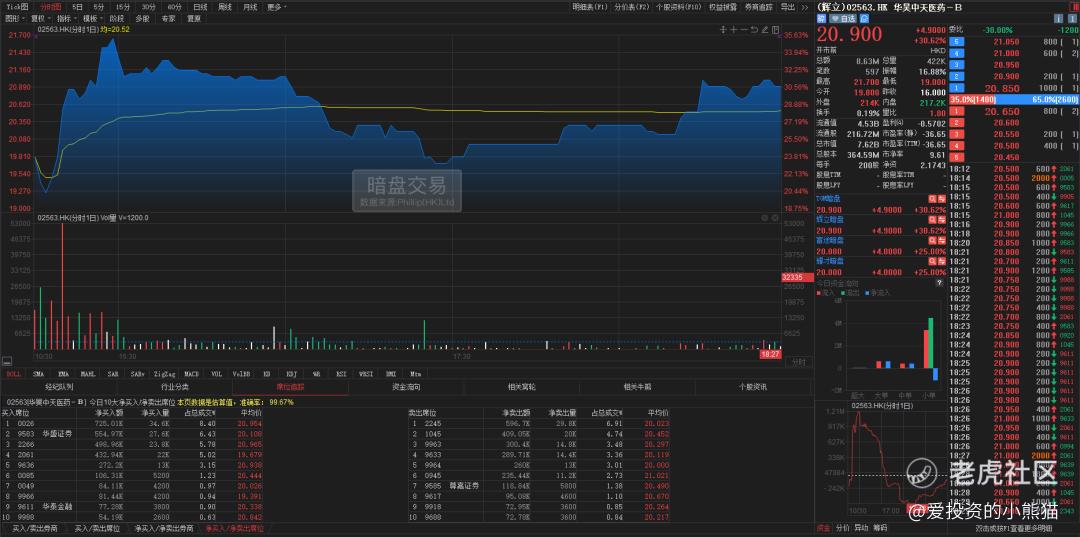Click the volume panel settings gear icon
1080x537 pixels.
tap(765, 218)
